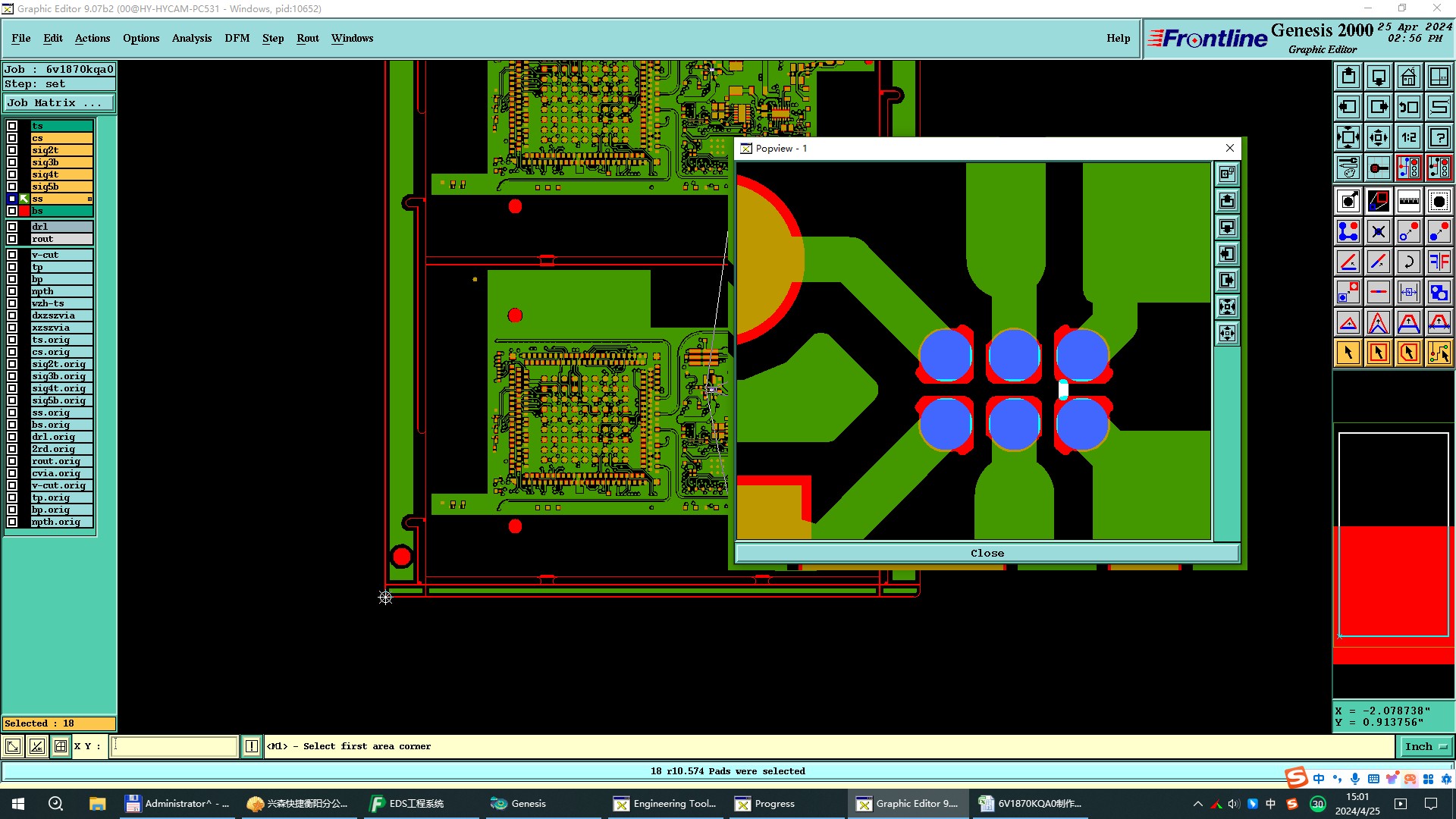Click the pan up icon in main toolbar
Image resolution: width=1456 pixels, height=819 pixels.
(1348, 77)
